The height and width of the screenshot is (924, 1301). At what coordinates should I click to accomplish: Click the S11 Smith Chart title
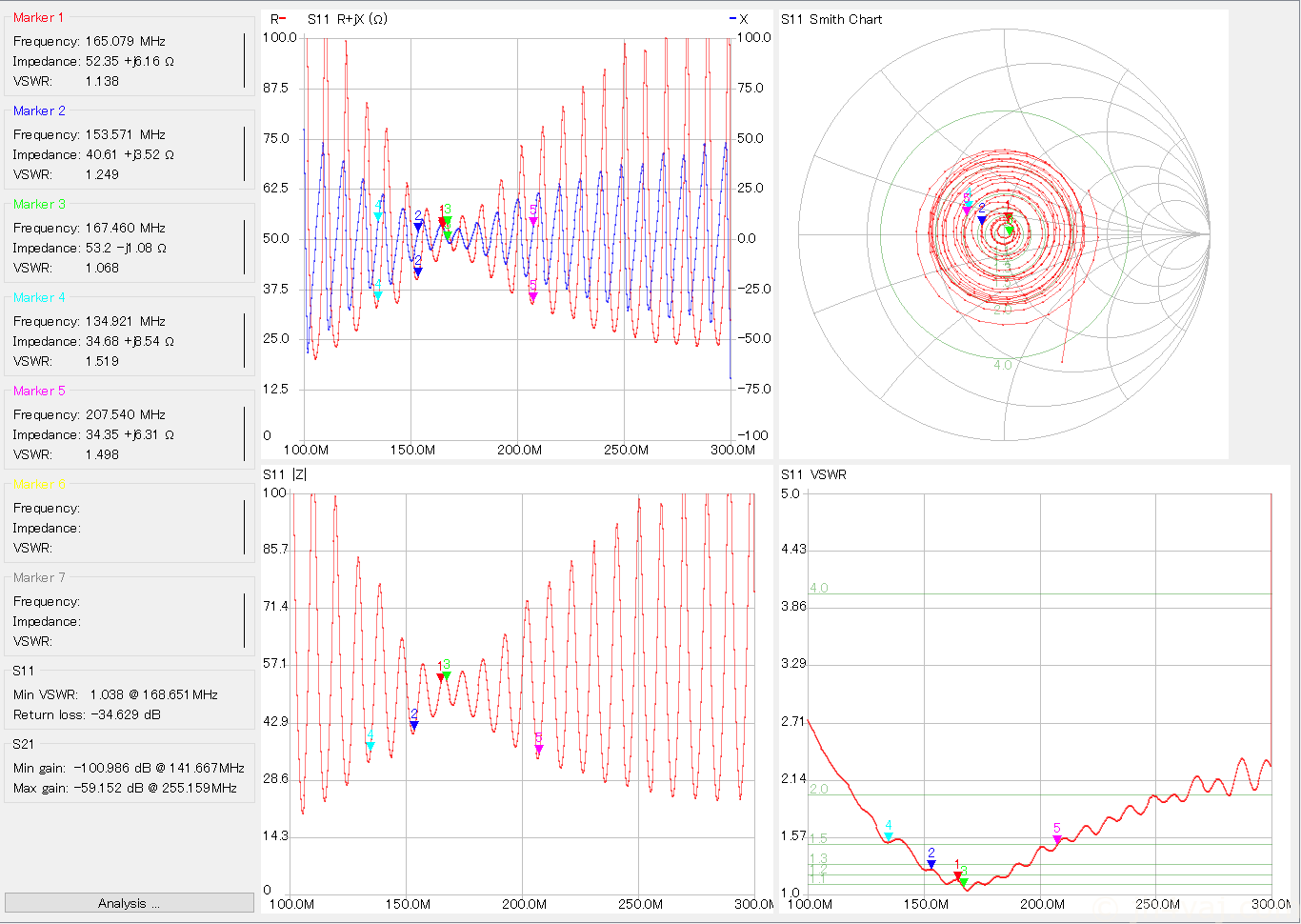pyautogui.click(x=831, y=19)
